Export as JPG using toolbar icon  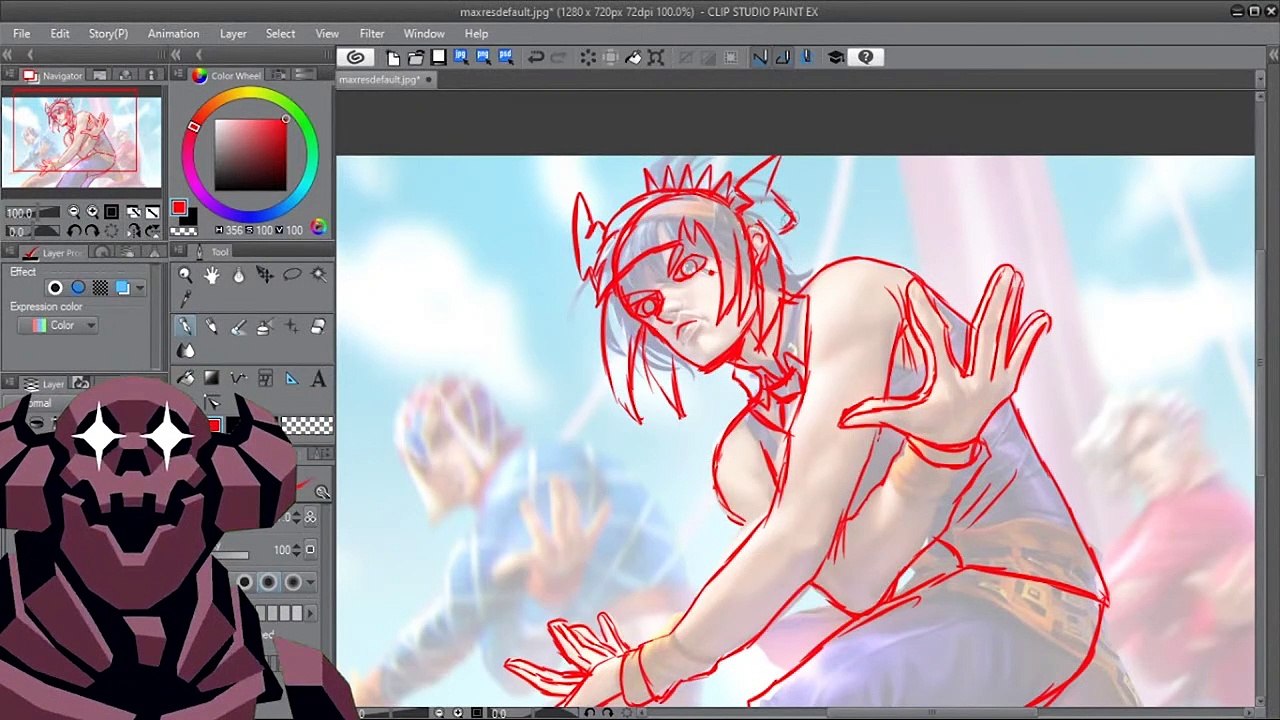coord(461,57)
